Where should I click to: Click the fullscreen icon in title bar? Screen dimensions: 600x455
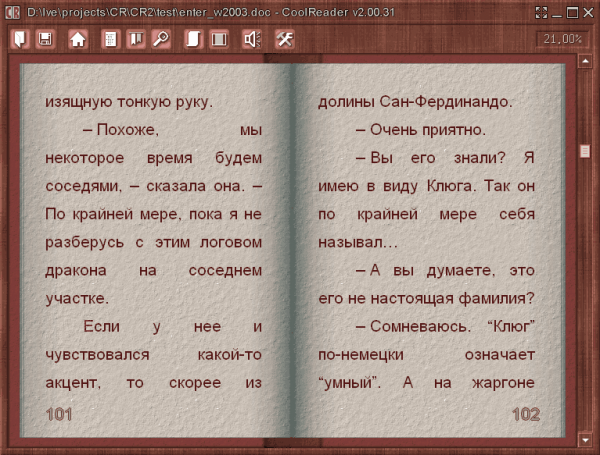point(541,11)
